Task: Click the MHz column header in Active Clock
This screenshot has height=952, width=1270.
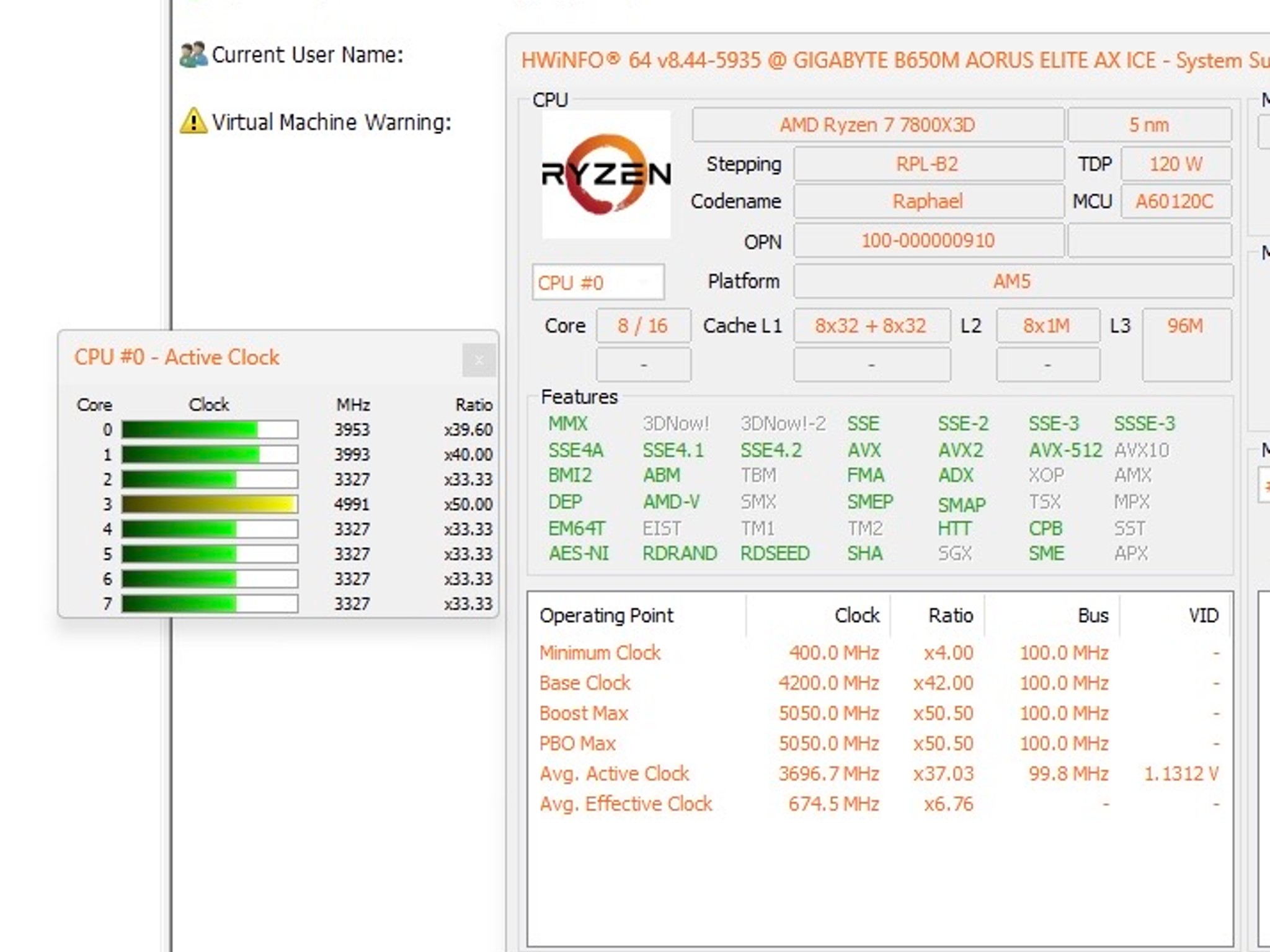Action: (353, 405)
